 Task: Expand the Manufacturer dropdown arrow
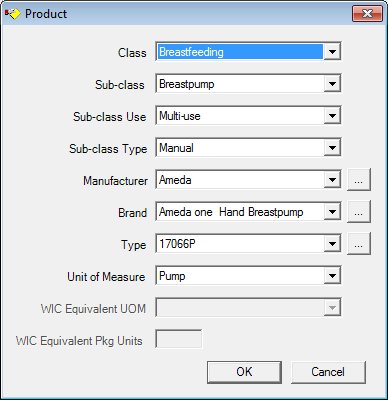tap(332, 180)
